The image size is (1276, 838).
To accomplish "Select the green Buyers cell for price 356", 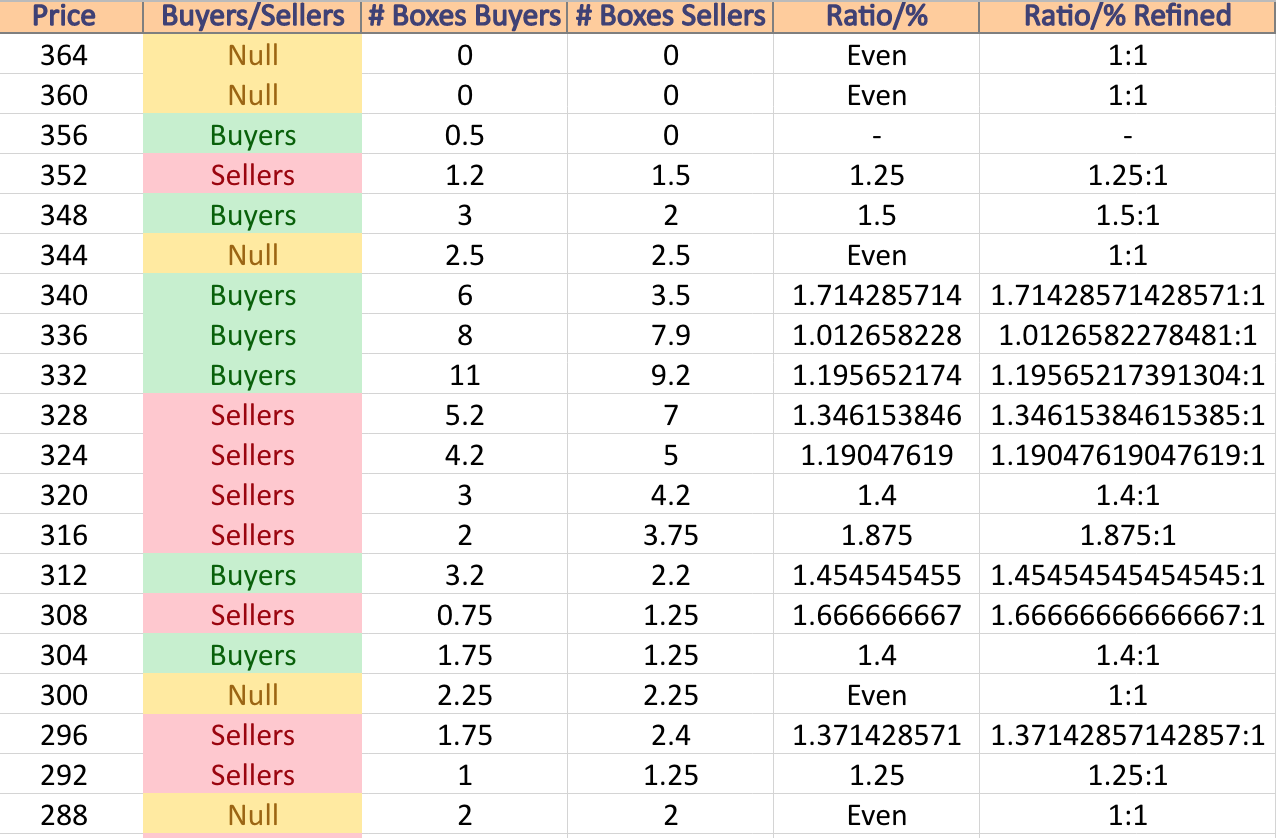I will coord(252,135).
